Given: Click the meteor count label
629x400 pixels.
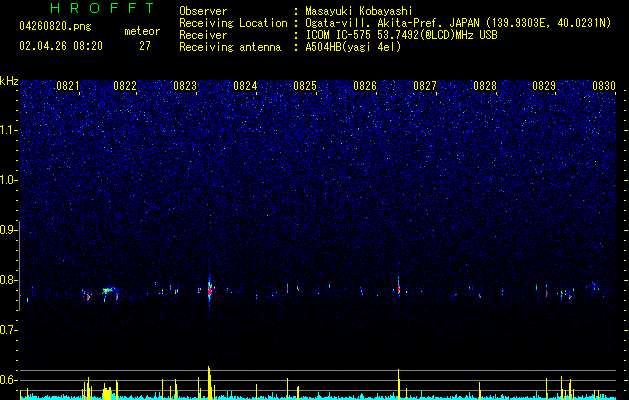Looking at the screenshot, I should point(142,31).
